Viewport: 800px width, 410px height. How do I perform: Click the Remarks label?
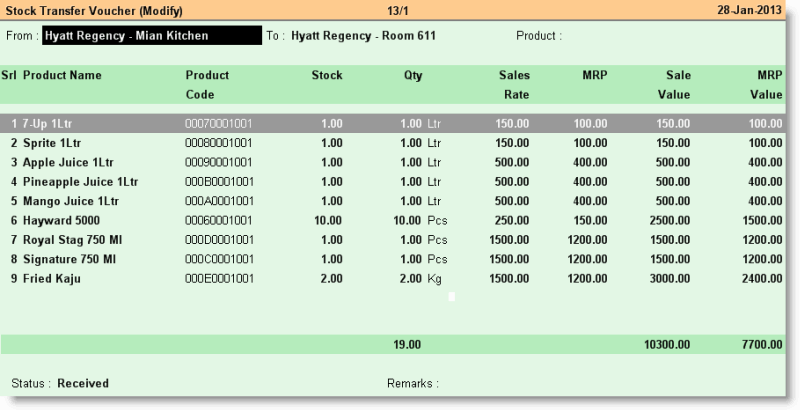tap(413, 383)
